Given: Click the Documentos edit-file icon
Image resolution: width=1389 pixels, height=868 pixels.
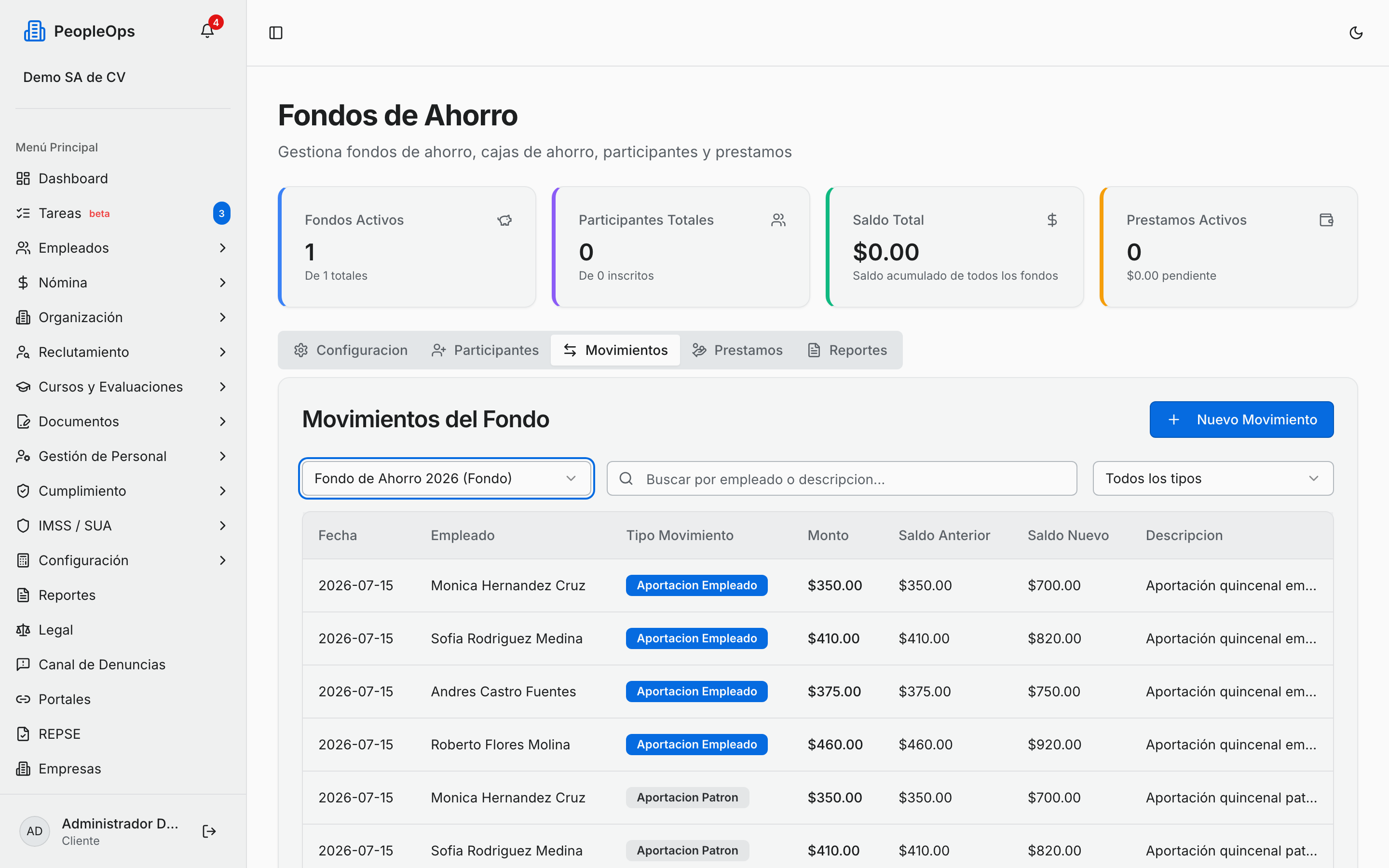Looking at the screenshot, I should (23, 421).
